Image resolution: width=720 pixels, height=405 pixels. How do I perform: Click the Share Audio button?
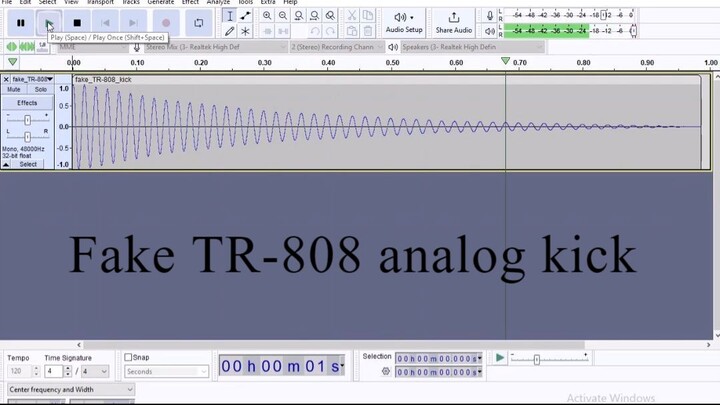453,22
